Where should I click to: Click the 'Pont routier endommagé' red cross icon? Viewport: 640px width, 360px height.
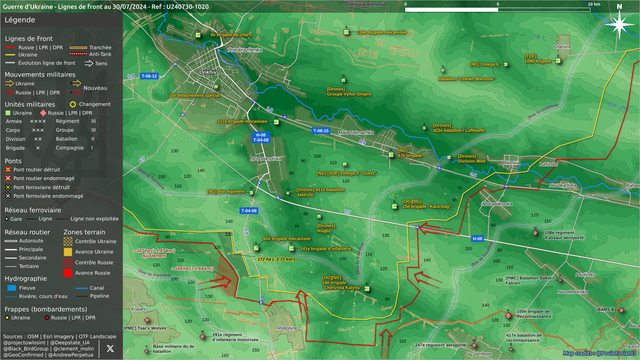pyautogui.click(x=8, y=178)
